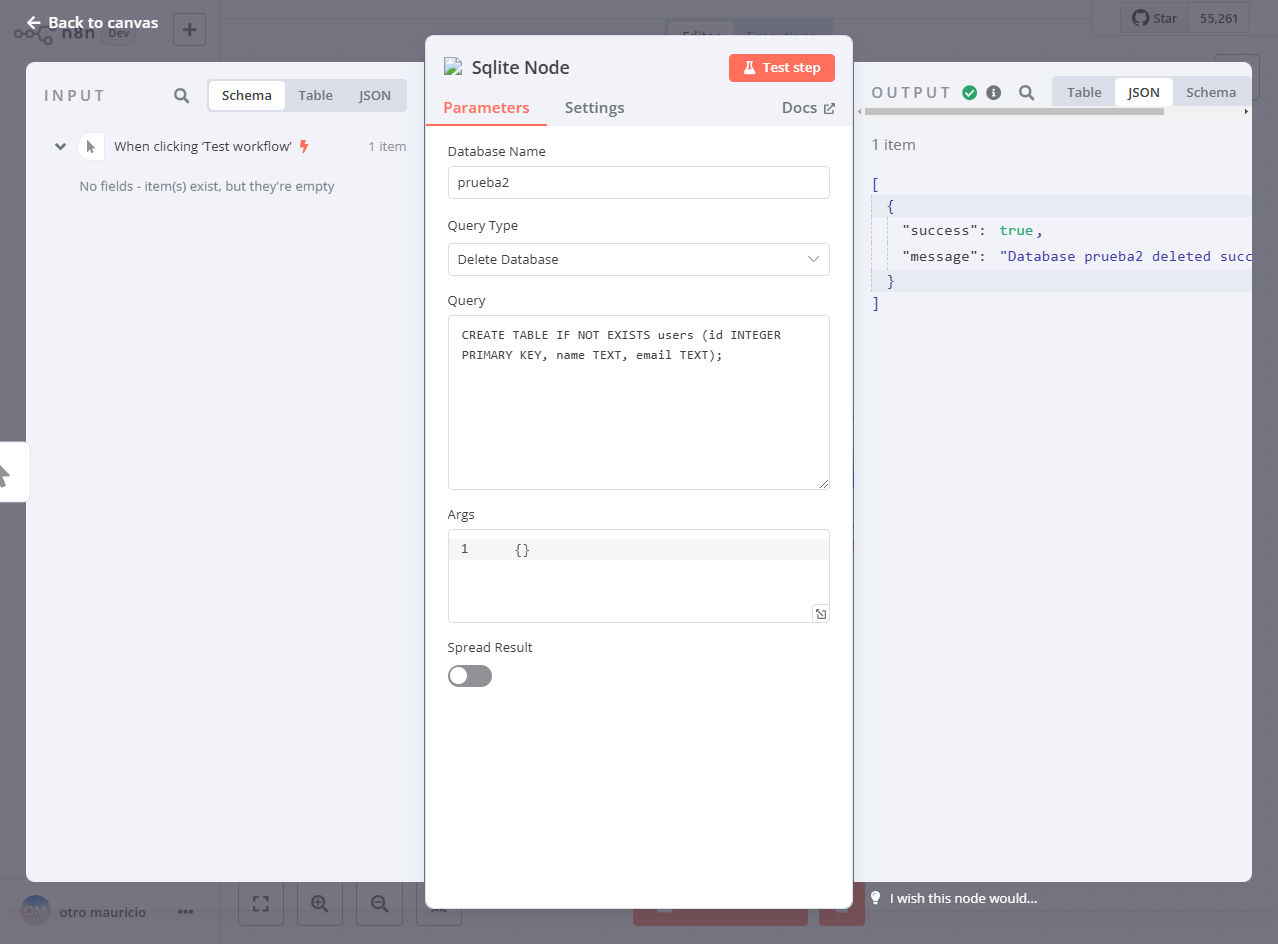
Task: Click the Dev badge next to n8n
Action: pyautogui.click(x=118, y=32)
